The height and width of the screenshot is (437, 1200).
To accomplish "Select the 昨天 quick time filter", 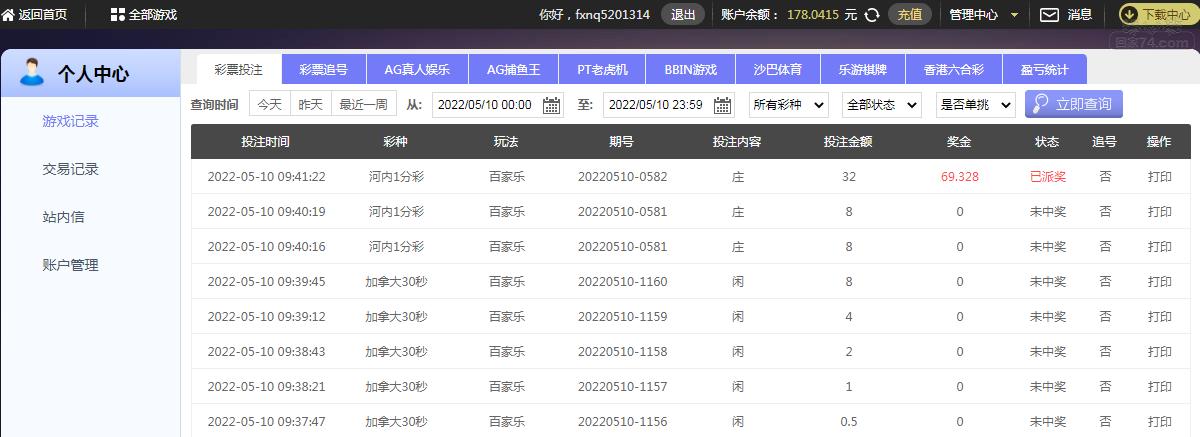I will (x=310, y=104).
